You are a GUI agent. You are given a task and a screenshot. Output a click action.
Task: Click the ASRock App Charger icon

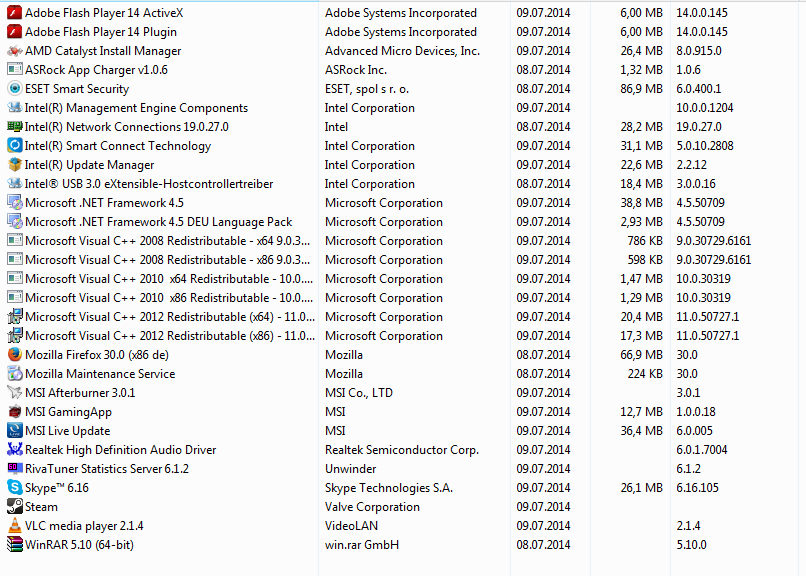click(x=14, y=70)
